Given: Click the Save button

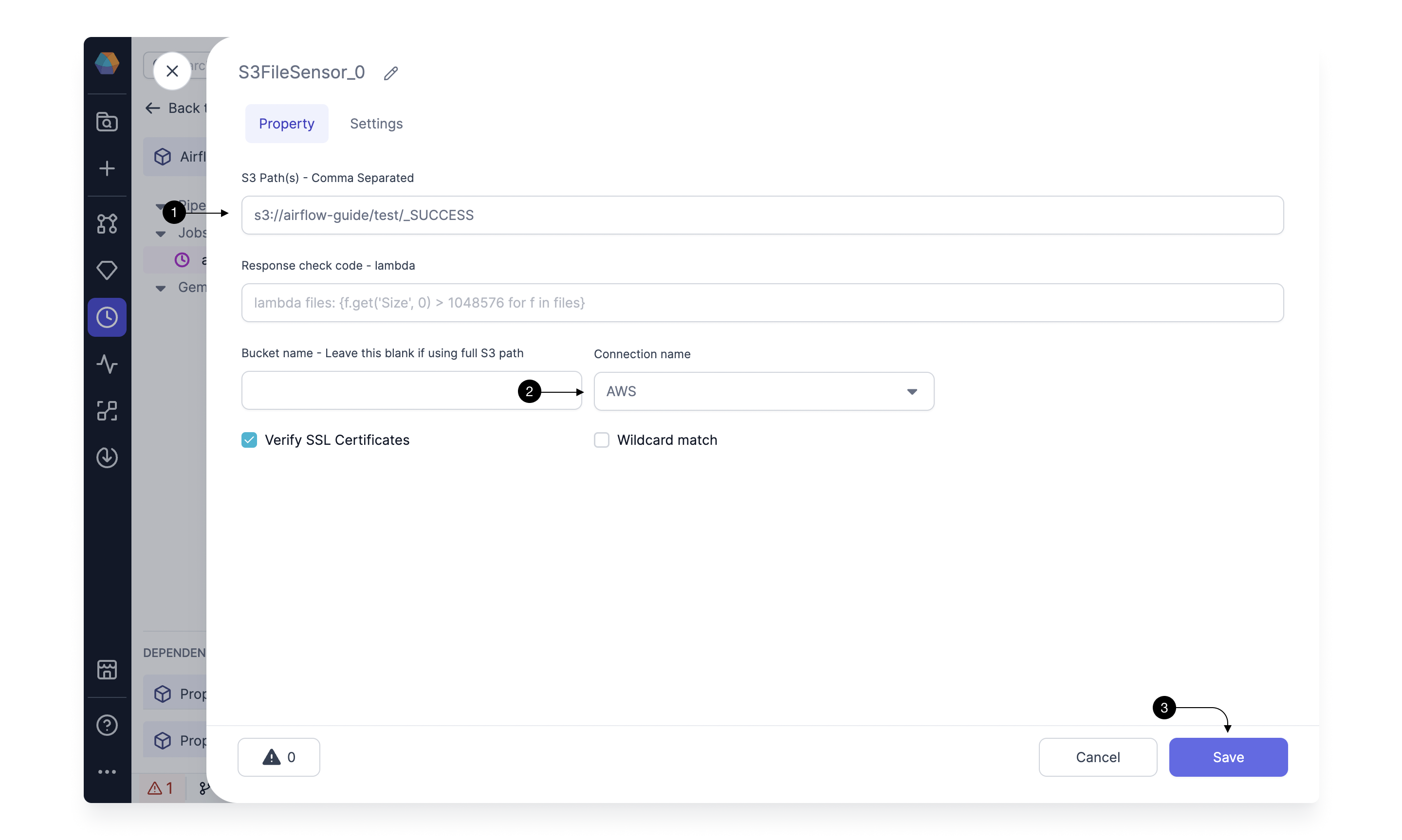Looking at the screenshot, I should pyautogui.click(x=1228, y=757).
